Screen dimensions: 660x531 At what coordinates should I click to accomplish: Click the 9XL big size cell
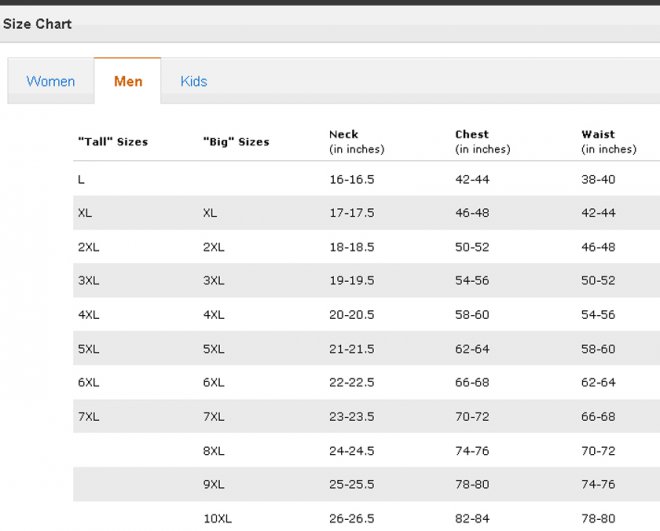coord(213,485)
